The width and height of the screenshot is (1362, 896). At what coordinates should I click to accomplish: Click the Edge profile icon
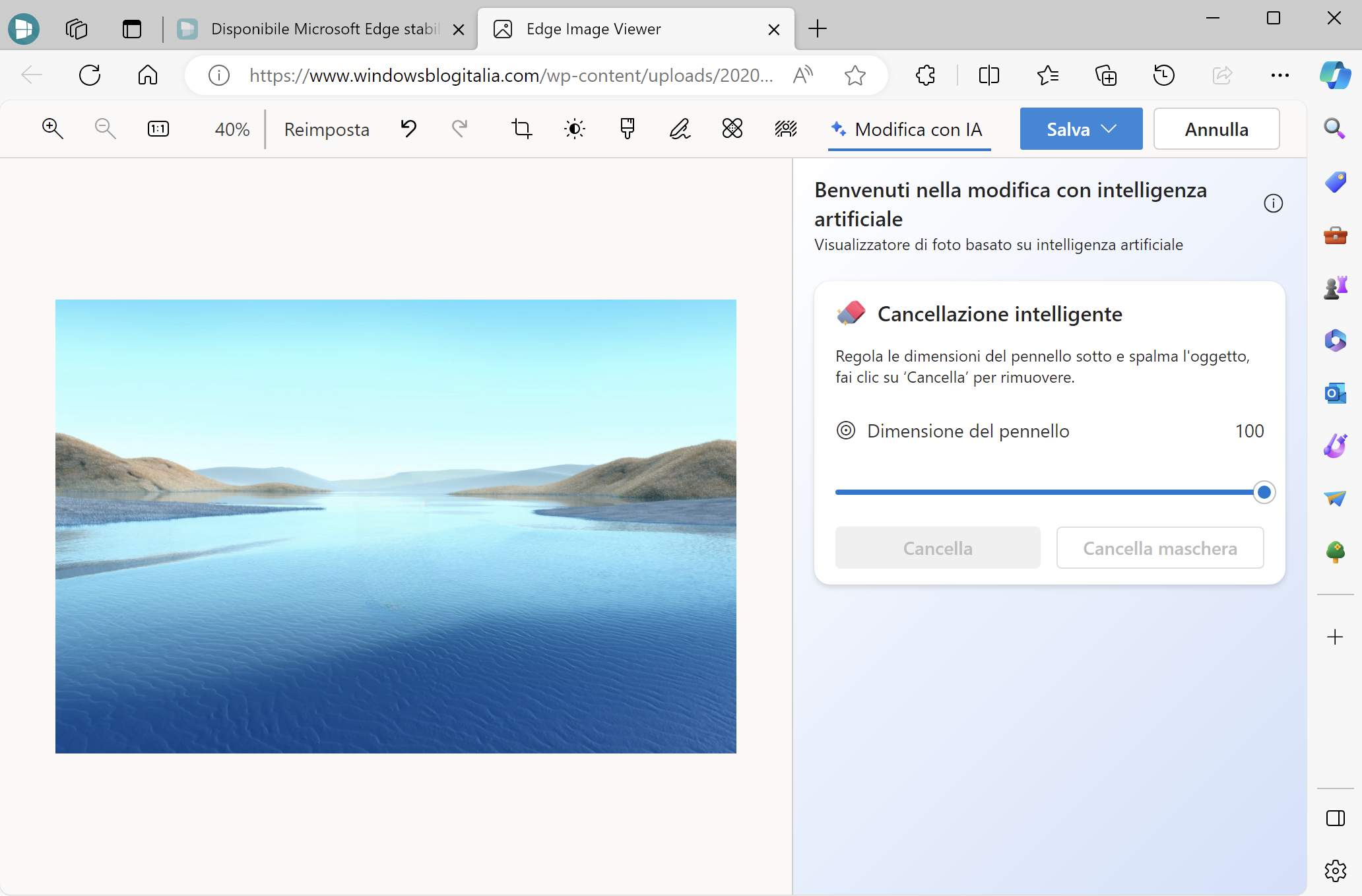[24, 29]
